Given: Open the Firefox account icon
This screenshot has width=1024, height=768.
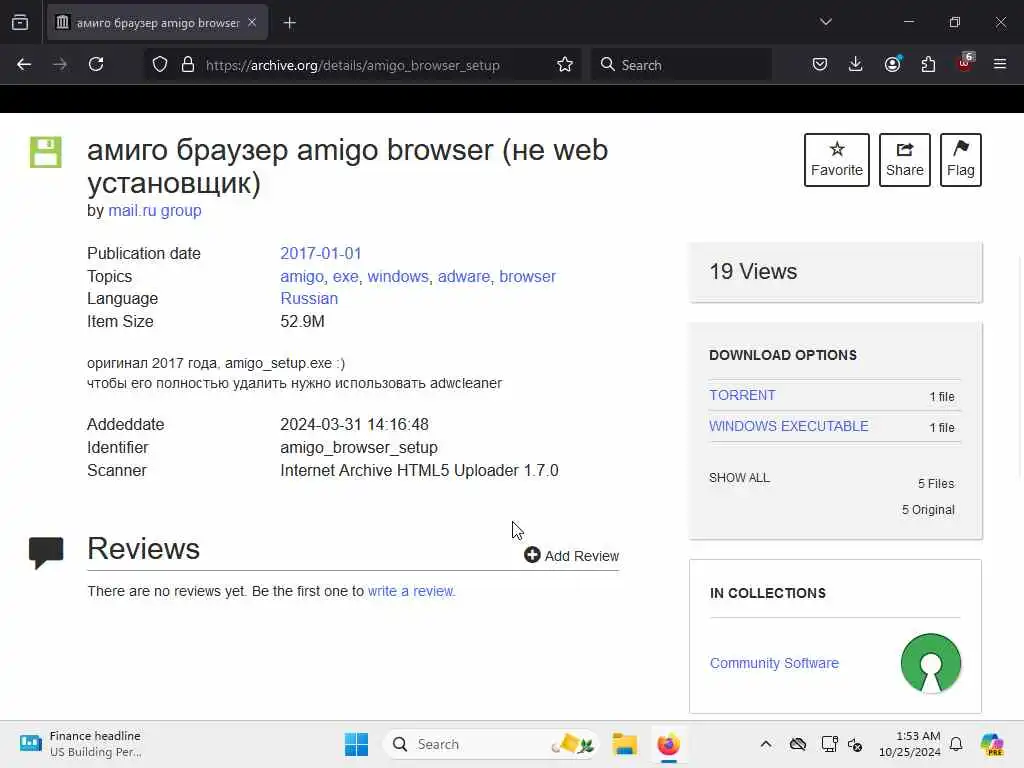Looking at the screenshot, I should click(893, 65).
